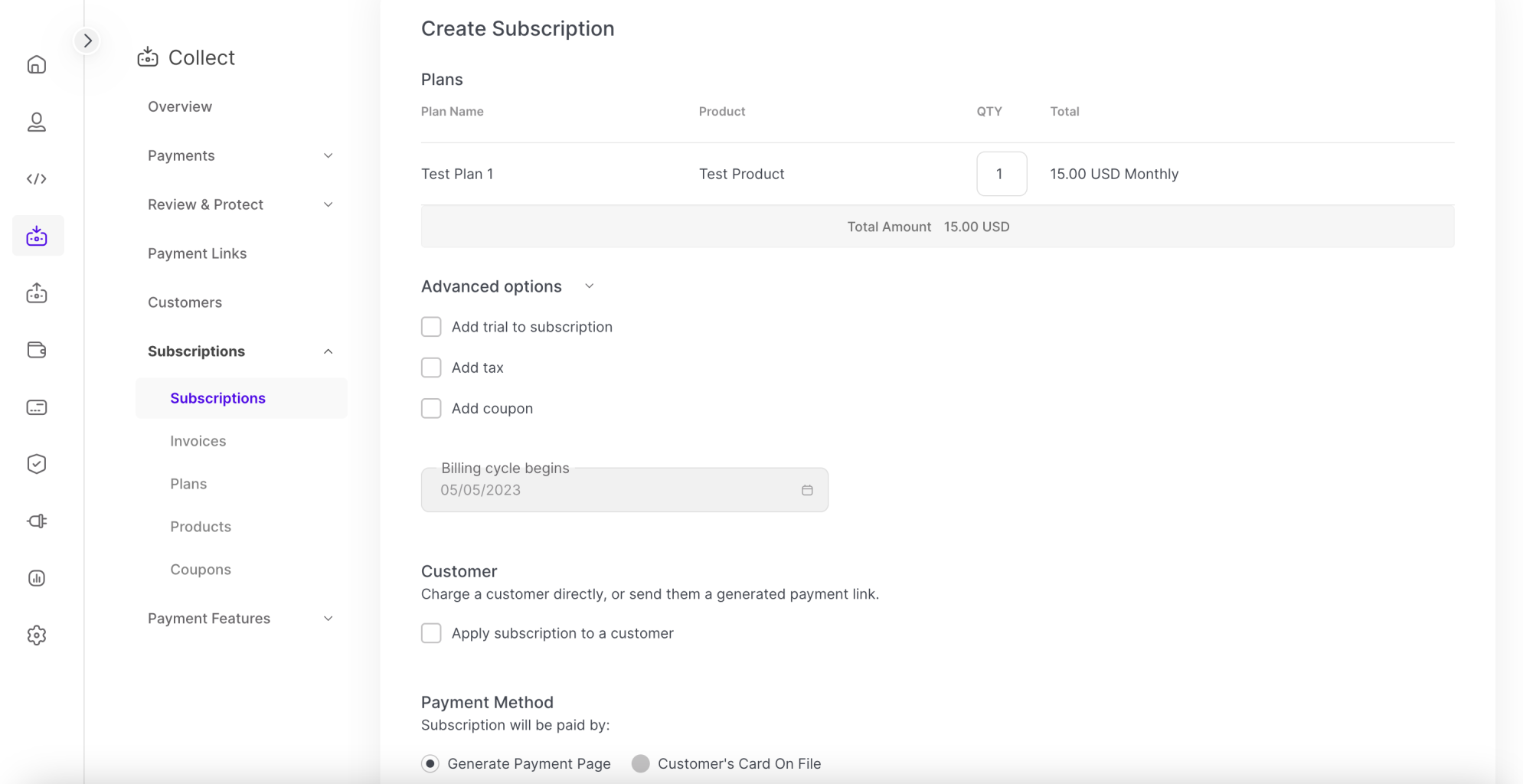This screenshot has height=784, width=1523.
Task: Open the Invoices submenu item
Action: [198, 441]
